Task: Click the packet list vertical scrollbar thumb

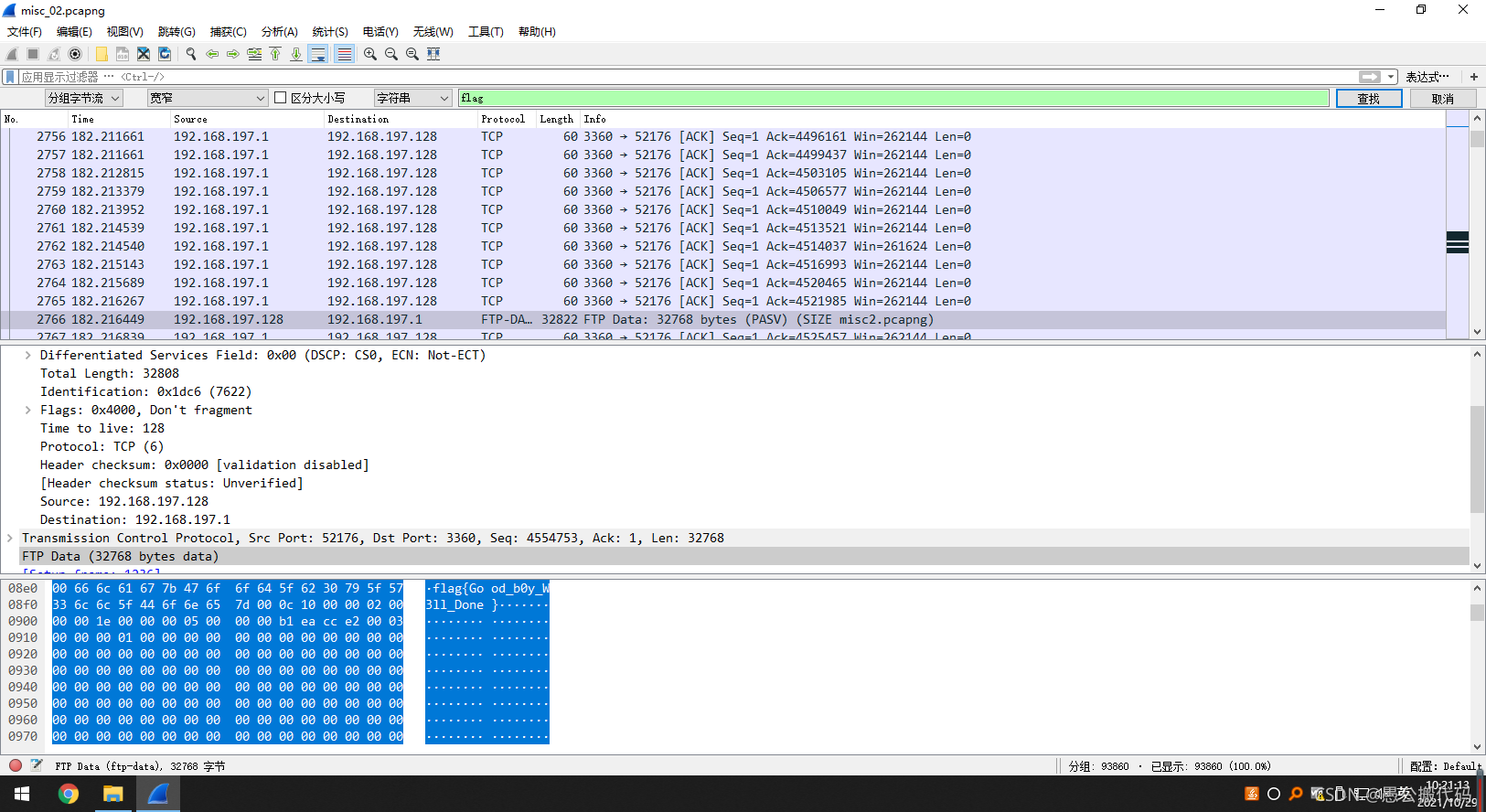Action: pyautogui.click(x=1477, y=139)
